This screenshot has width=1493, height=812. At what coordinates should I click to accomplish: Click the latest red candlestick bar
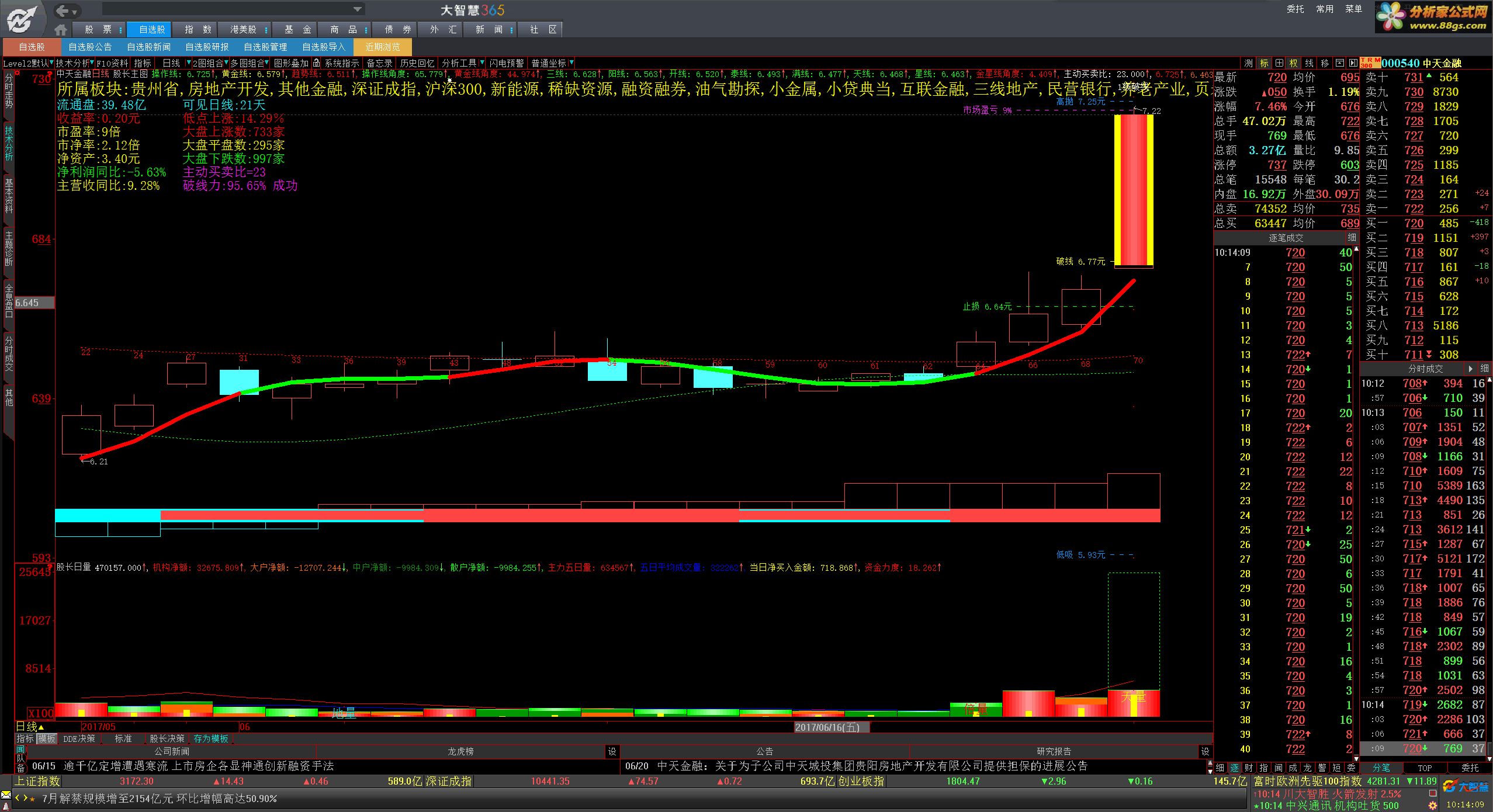point(1134,190)
